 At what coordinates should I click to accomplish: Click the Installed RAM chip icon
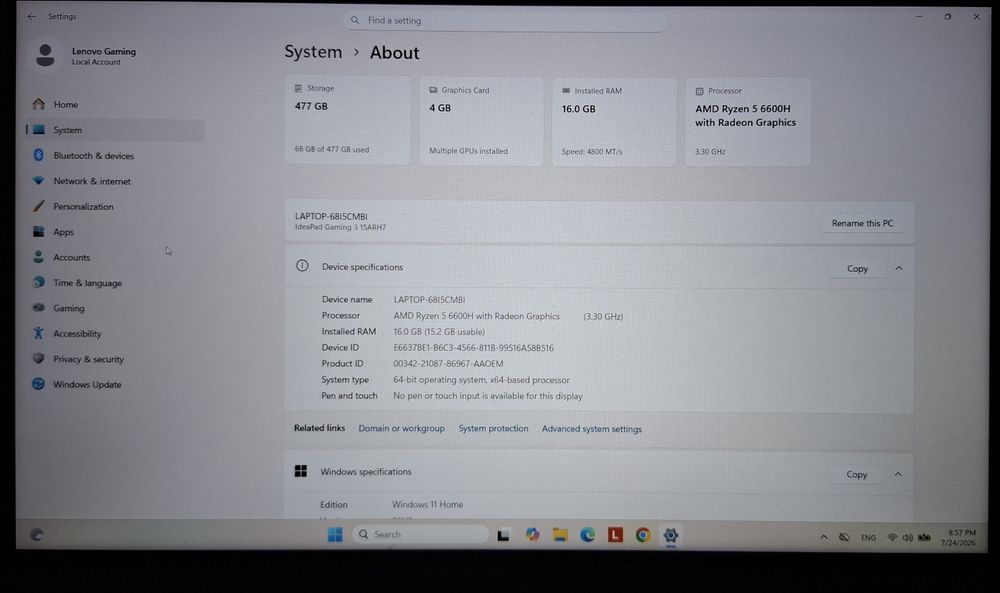tap(566, 91)
